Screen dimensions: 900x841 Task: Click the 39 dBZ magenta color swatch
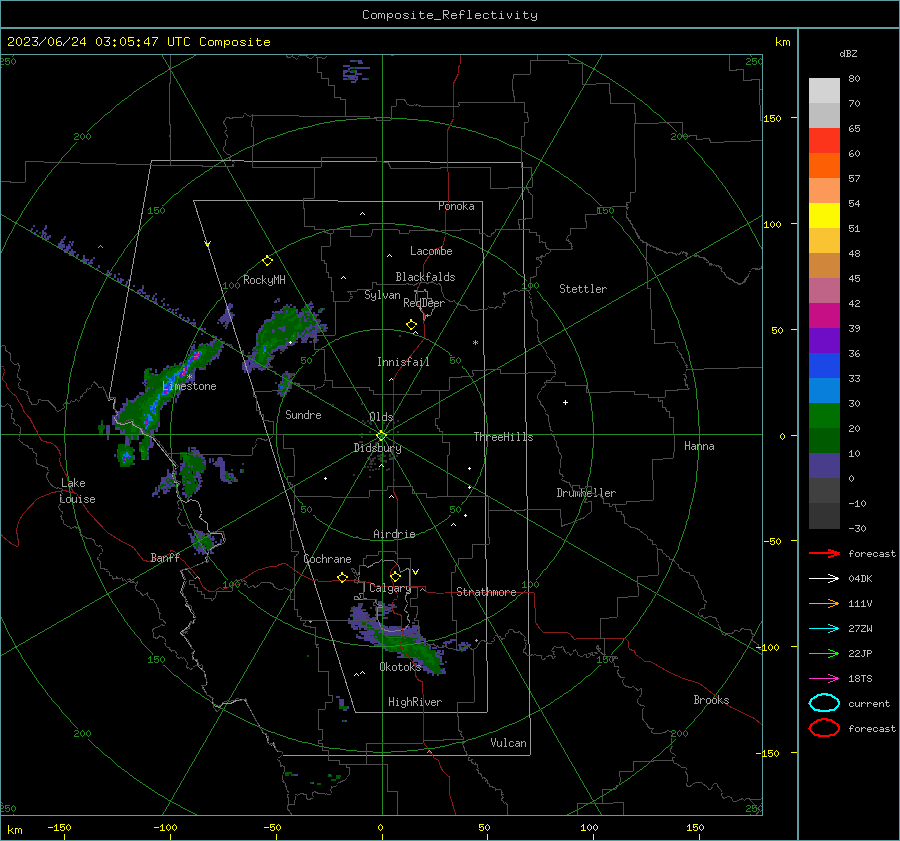point(824,315)
